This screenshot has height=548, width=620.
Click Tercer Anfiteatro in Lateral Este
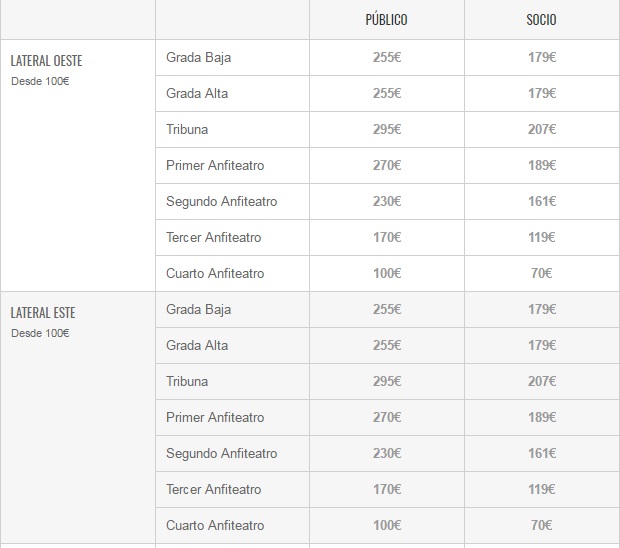213,489
